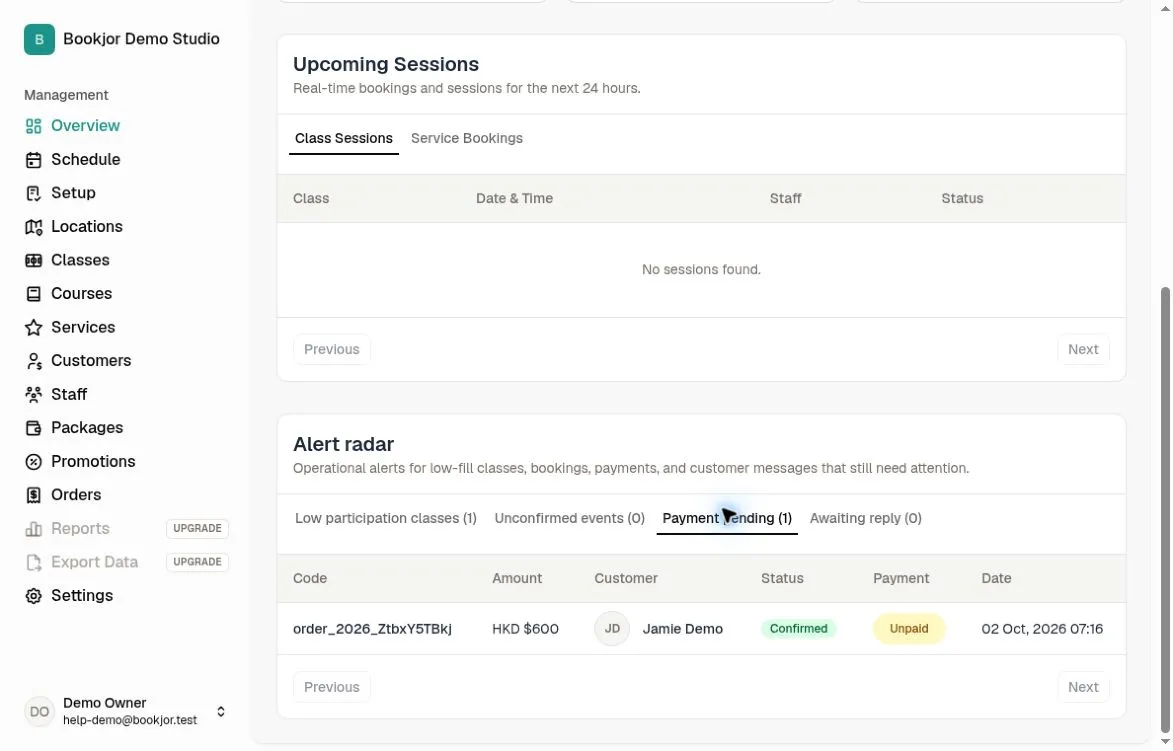Go to Customers label in sidebar
Image resolution: width=1173 pixels, height=751 pixels.
click(91, 361)
